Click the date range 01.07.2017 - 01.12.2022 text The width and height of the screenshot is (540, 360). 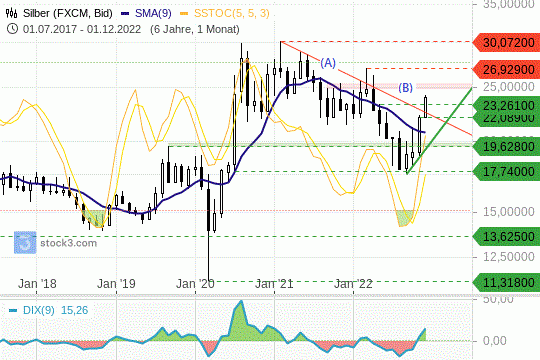coord(82,29)
